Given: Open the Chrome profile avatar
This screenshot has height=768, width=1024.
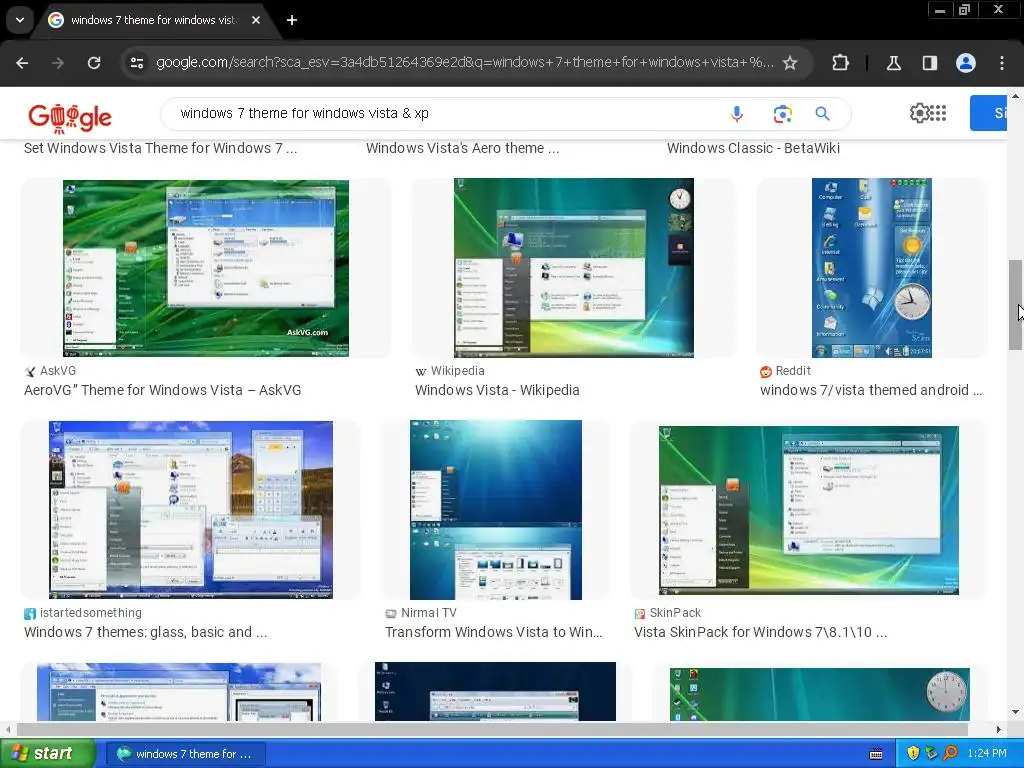Looking at the screenshot, I should pos(966,63).
